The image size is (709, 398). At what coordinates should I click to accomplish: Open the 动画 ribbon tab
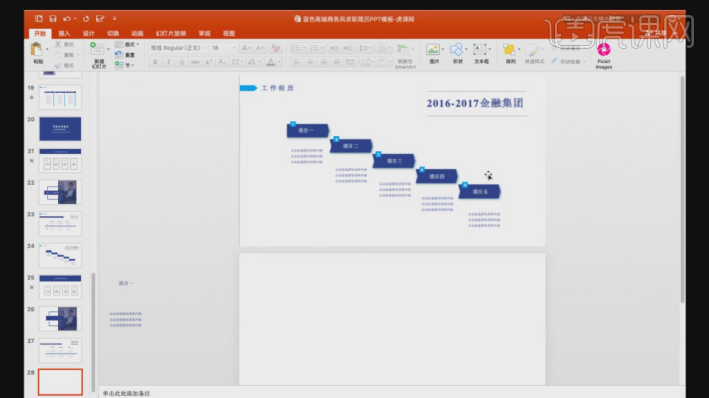(x=137, y=33)
